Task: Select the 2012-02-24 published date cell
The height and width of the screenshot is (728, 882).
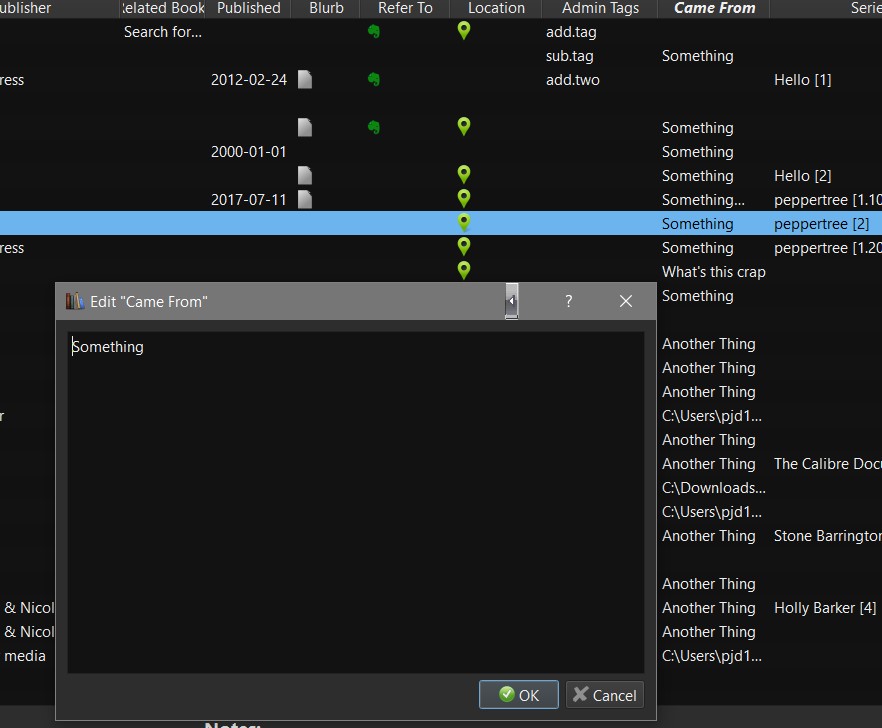Action: (249, 80)
